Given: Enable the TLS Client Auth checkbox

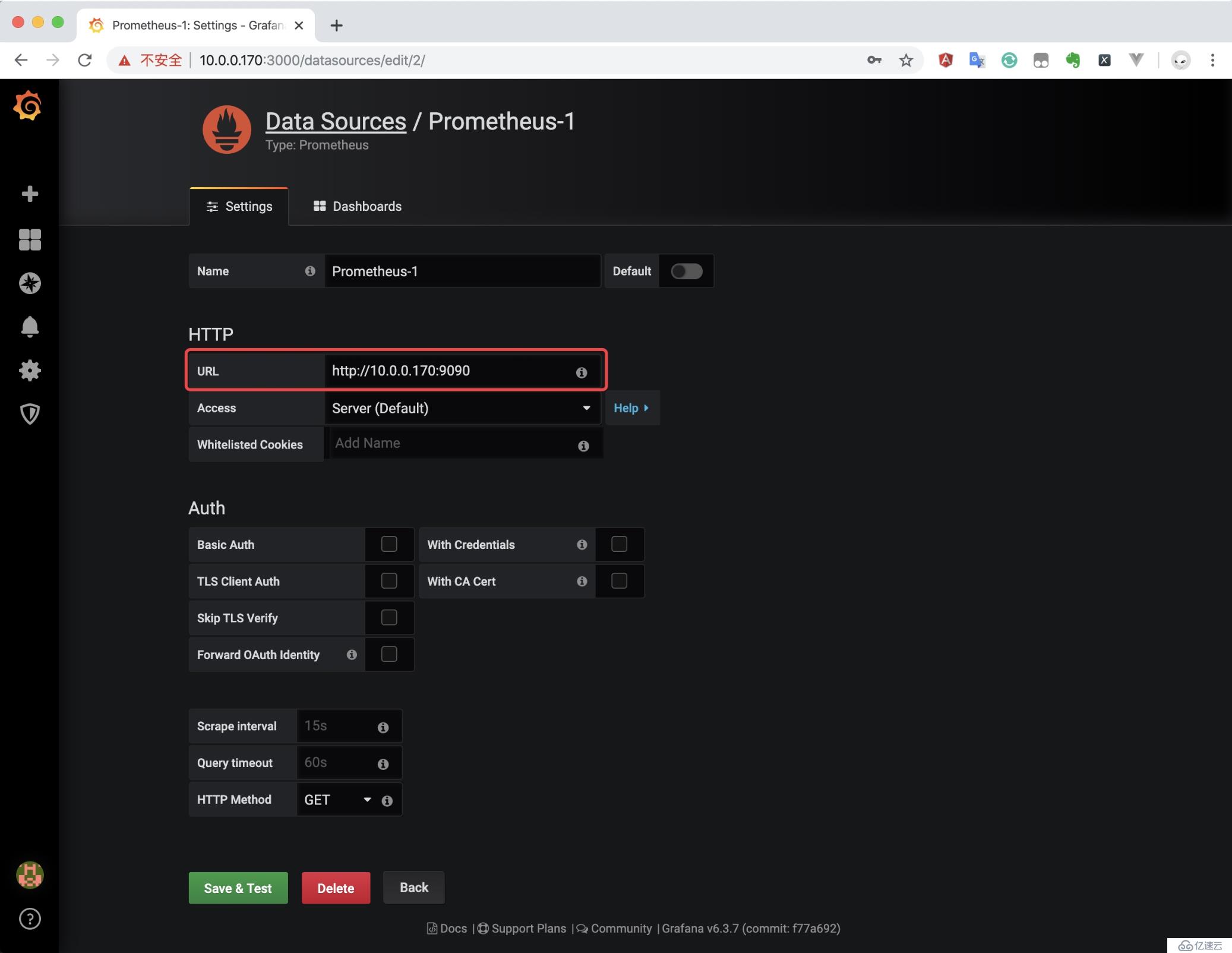Looking at the screenshot, I should coord(389,581).
